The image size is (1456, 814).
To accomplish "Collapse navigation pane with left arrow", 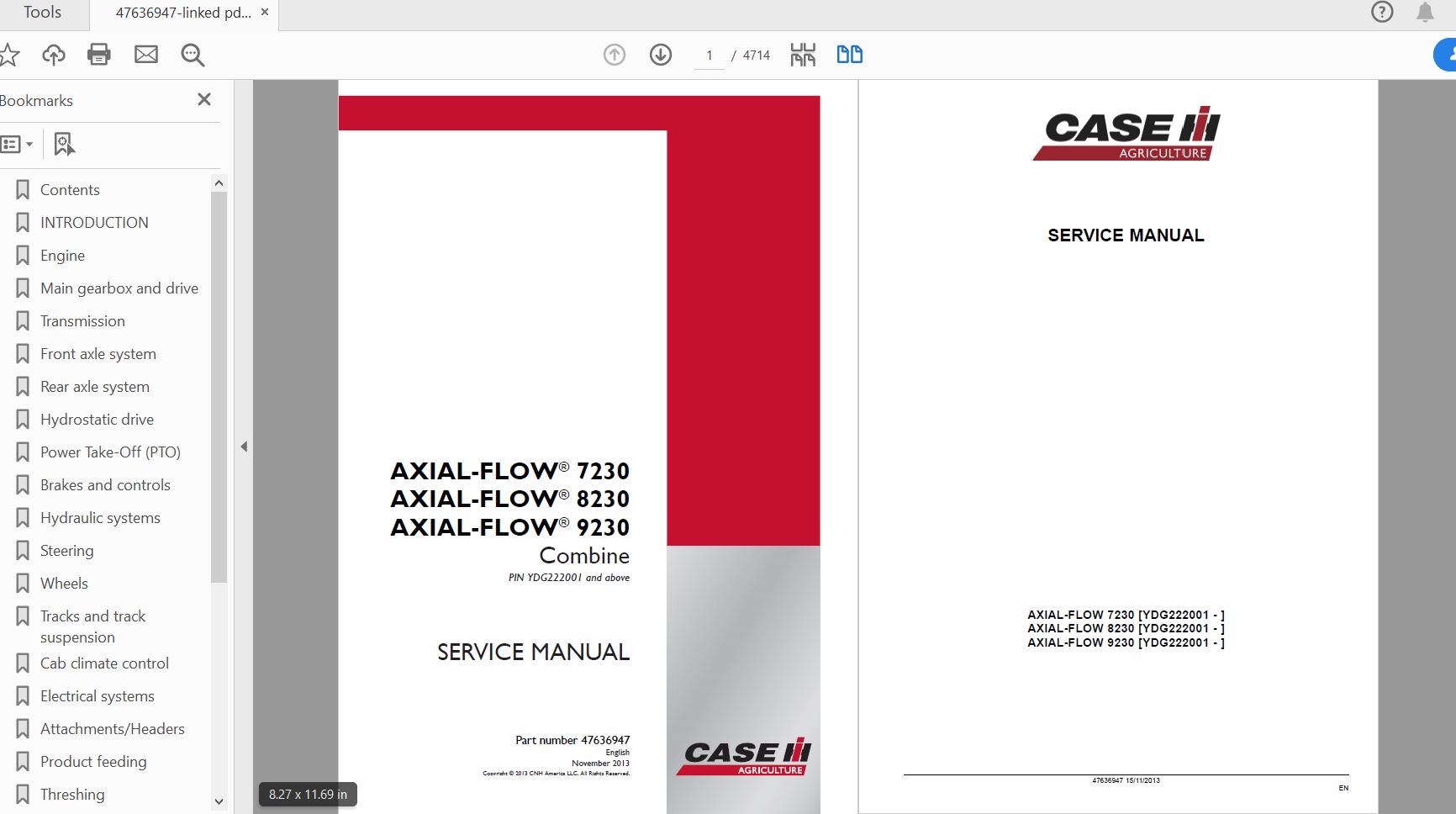I will click(244, 447).
